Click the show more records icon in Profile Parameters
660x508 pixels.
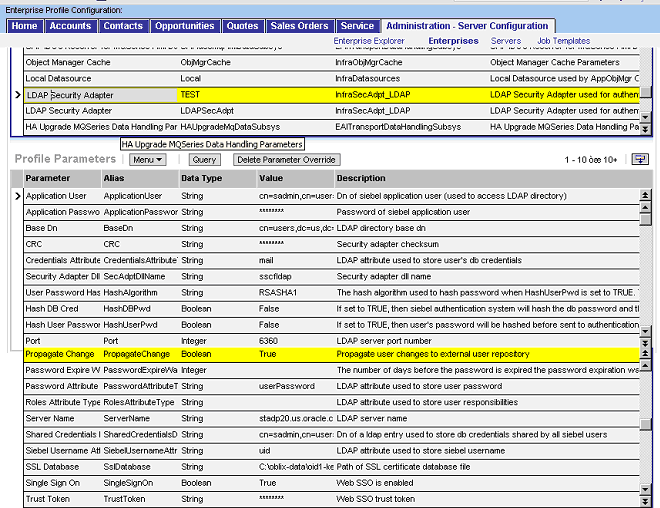[641, 159]
